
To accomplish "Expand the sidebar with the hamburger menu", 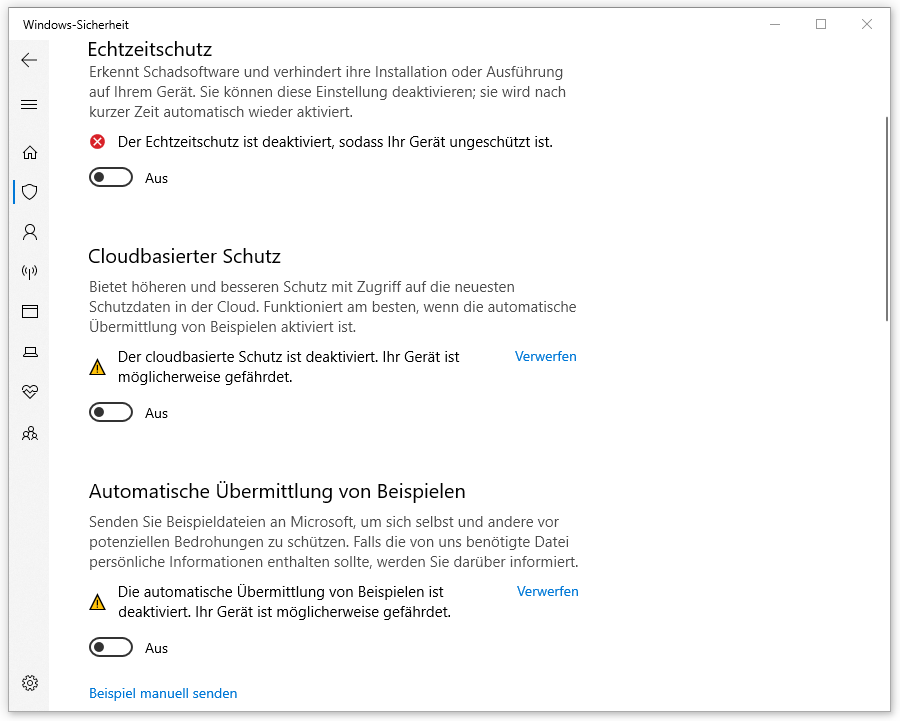I will 29,103.
